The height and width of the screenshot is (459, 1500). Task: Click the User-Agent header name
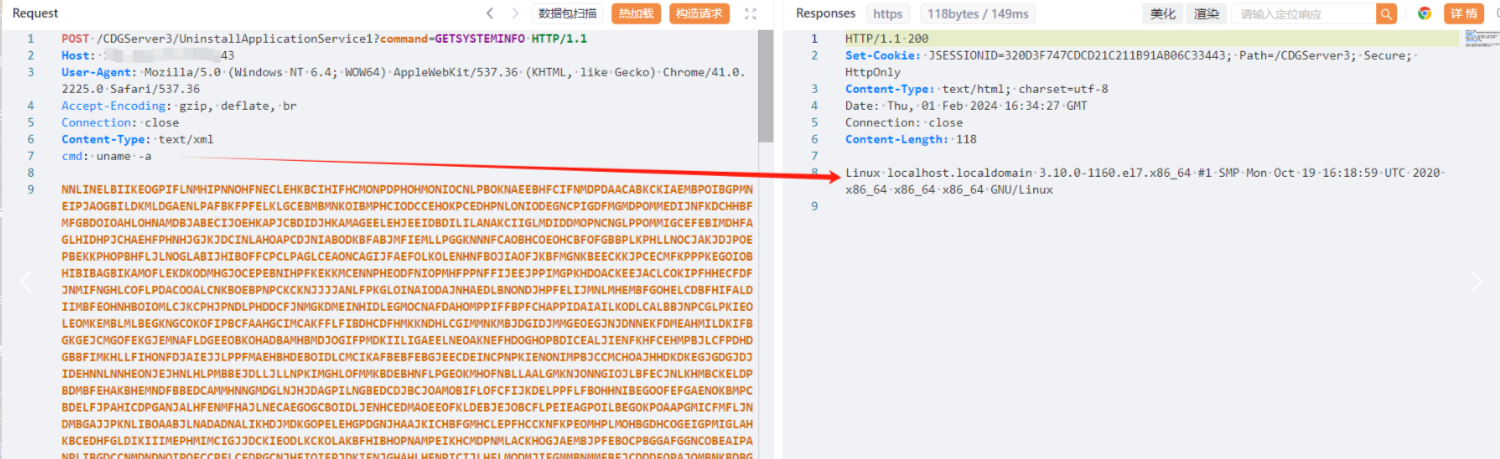[97, 73]
